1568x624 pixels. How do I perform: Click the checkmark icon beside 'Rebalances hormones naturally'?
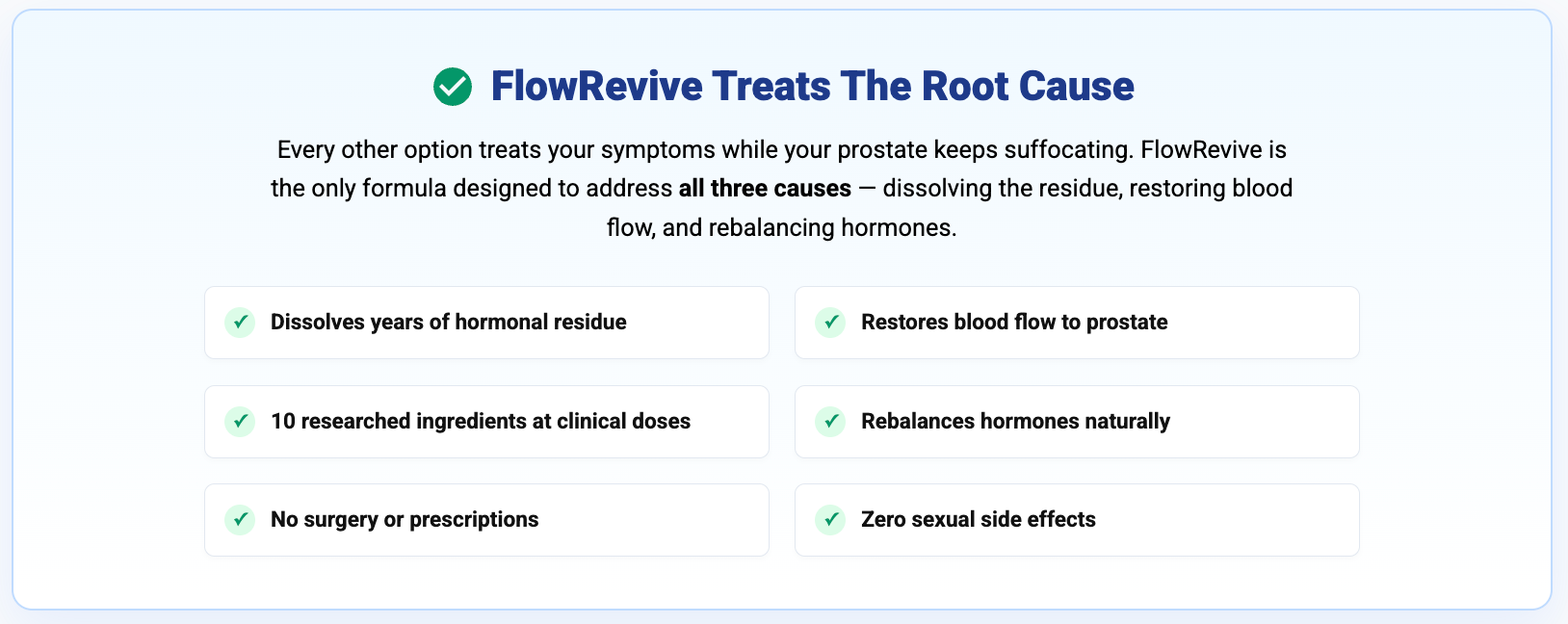tap(830, 422)
